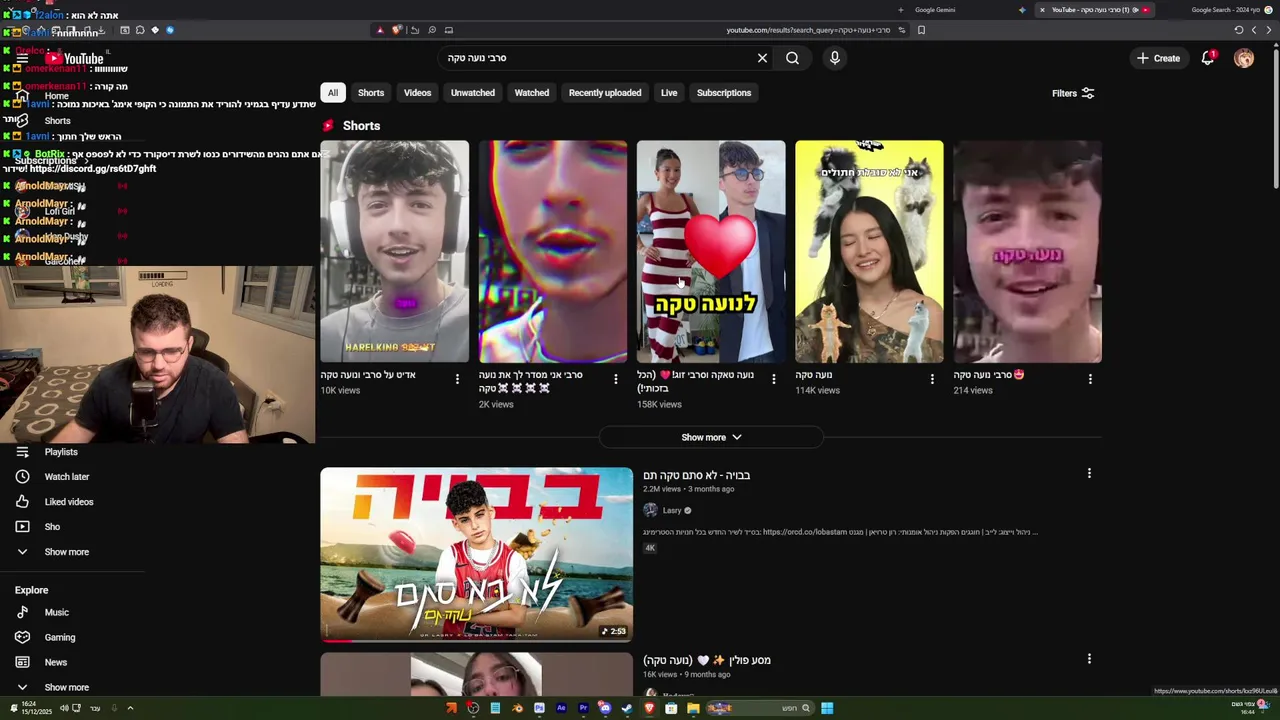Image resolution: width=1280 pixels, height=720 pixels.
Task: Open the Lasry channel link
Action: [672, 510]
